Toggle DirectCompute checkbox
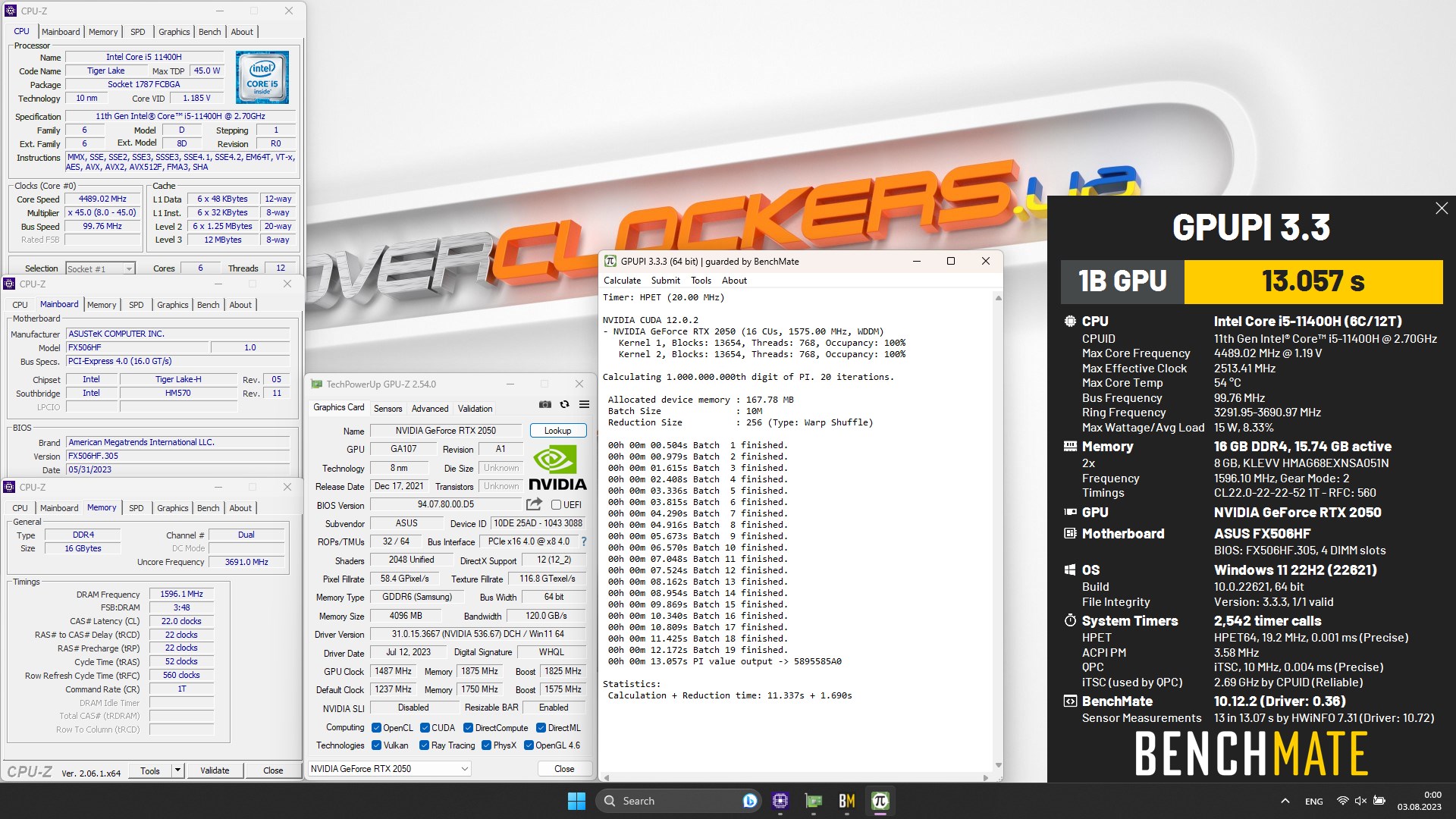 tap(468, 727)
